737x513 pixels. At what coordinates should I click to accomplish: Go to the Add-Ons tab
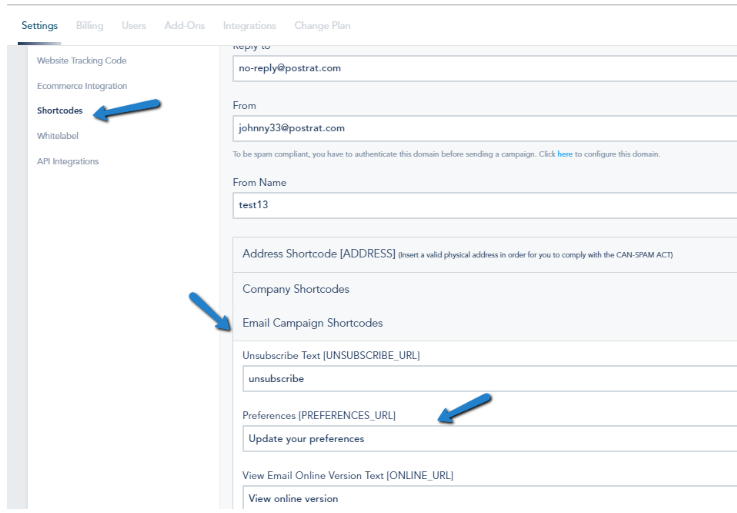pyautogui.click(x=185, y=25)
